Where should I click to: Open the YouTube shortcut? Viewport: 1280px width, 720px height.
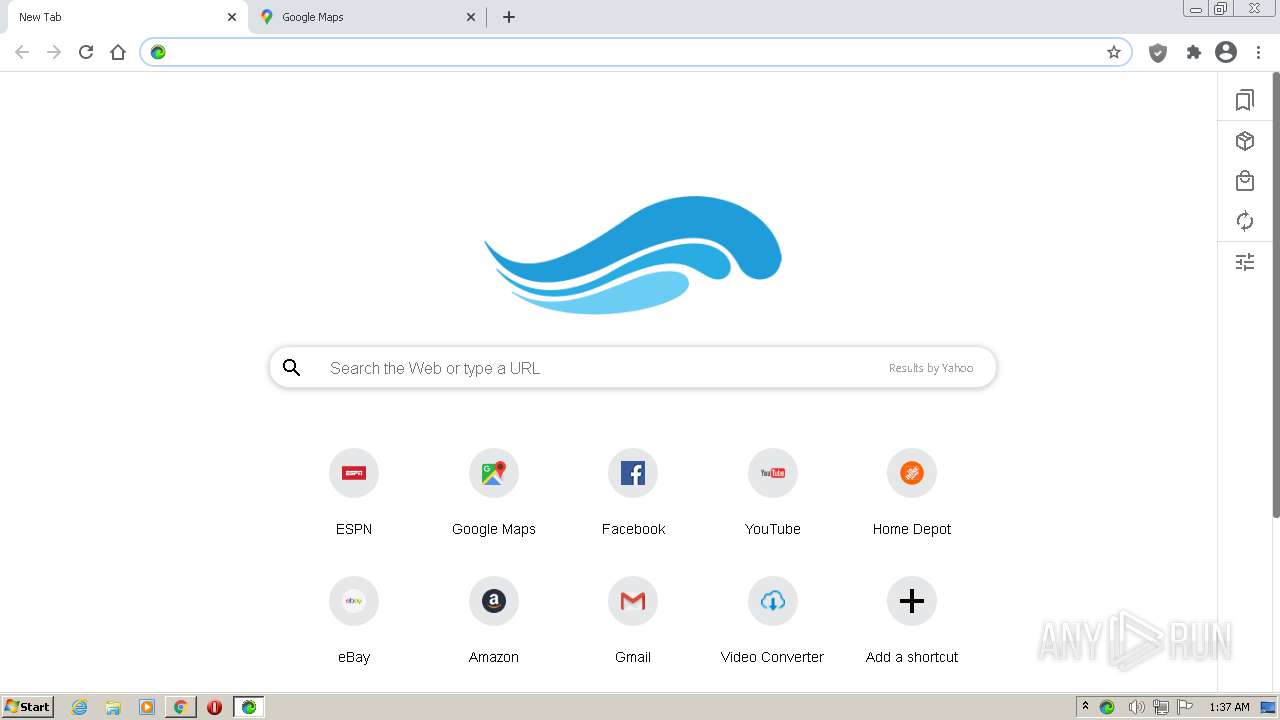[x=773, y=473]
